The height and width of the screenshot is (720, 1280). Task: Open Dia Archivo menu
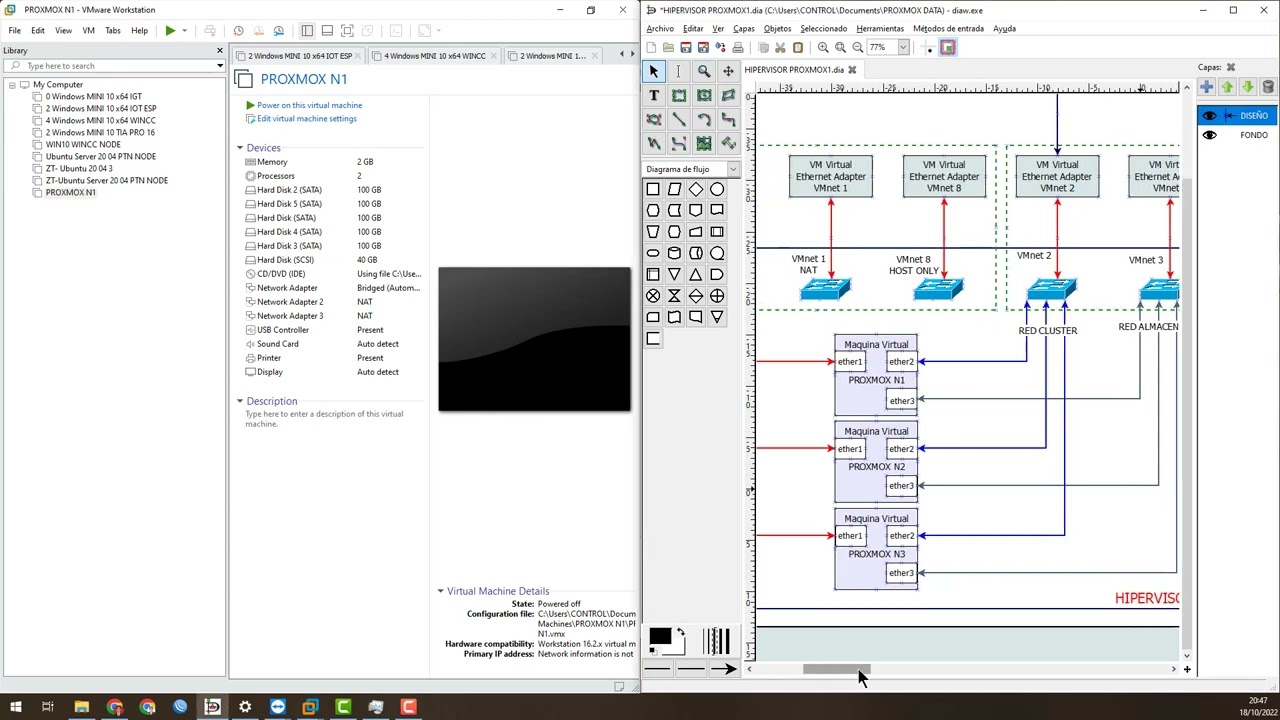tap(660, 29)
